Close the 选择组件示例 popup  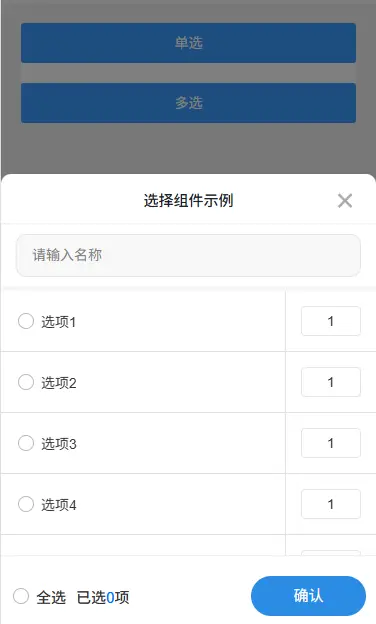pos(345,201)
